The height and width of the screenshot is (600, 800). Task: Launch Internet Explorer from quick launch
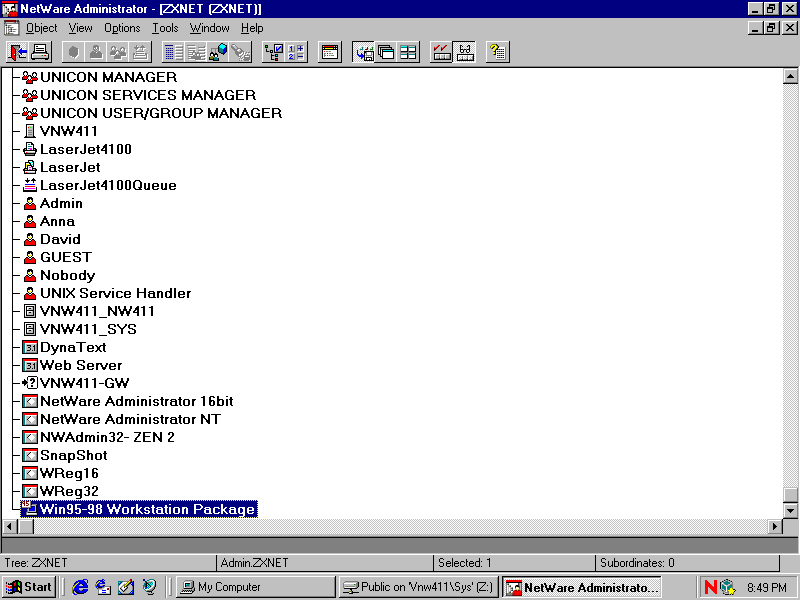pos(79,587)
